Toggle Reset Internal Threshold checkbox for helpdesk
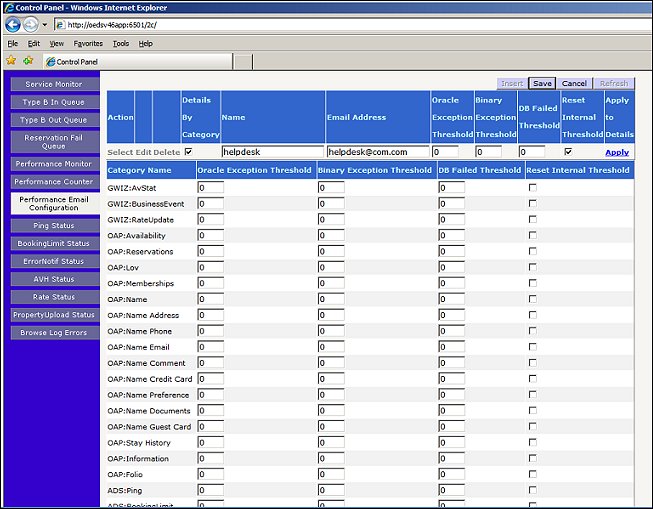Screen dimensions: 653x509 (569, 152)
